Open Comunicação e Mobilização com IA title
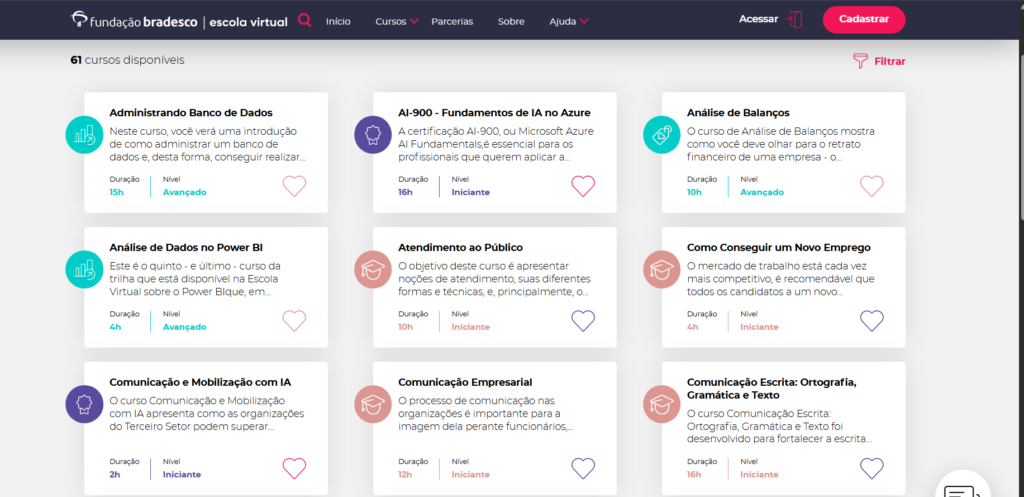 (200, 382)
